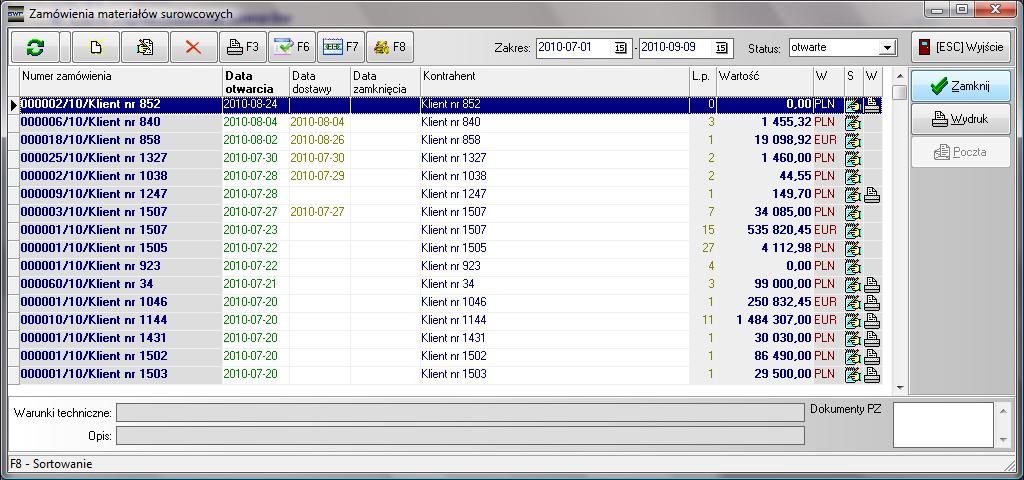1024x480 pixels.
Task: Click status icon in Klient nr 840 row
Action: pos(853,123)
